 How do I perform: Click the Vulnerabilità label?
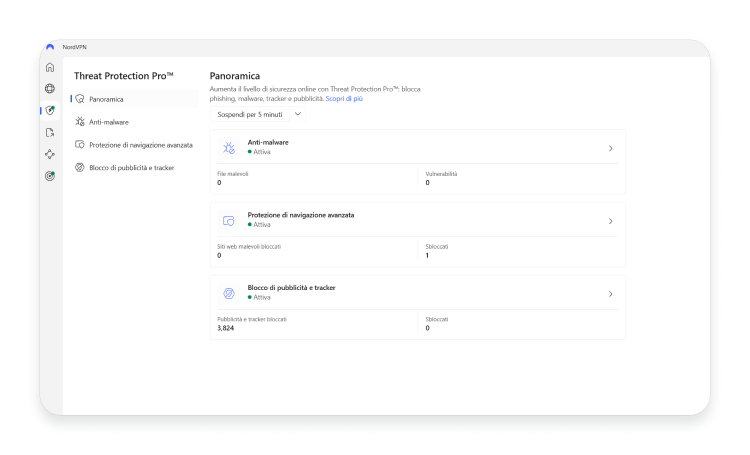pos(441,174)
